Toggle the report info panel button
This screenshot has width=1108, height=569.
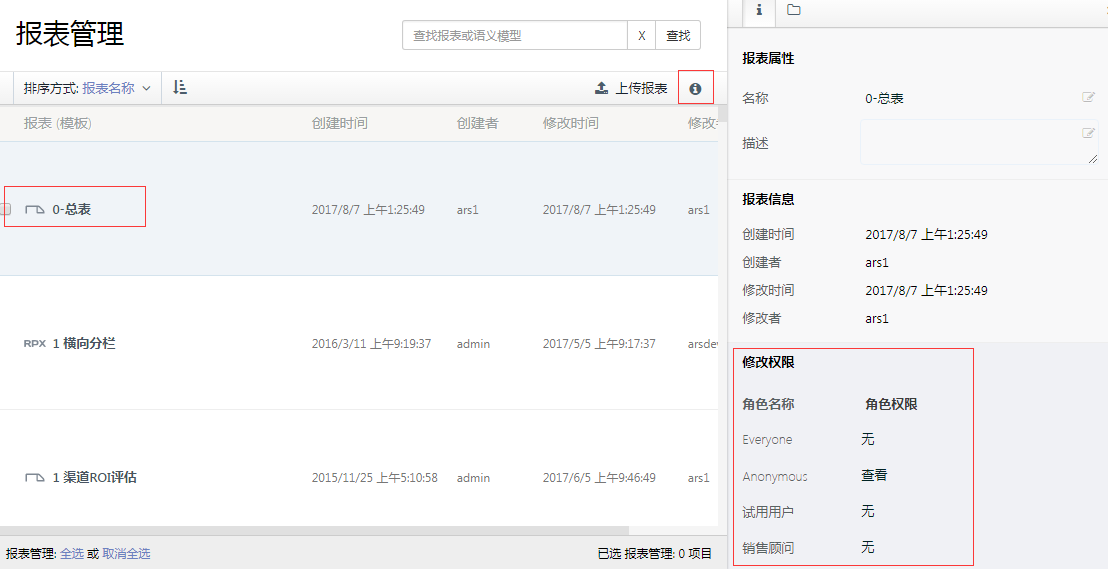coord(695,88)
